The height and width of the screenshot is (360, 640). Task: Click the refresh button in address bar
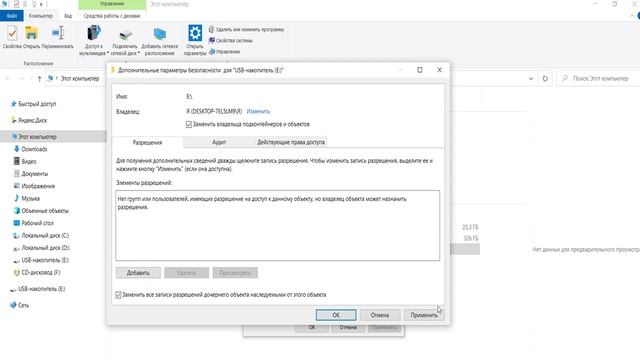coord(545,78)
